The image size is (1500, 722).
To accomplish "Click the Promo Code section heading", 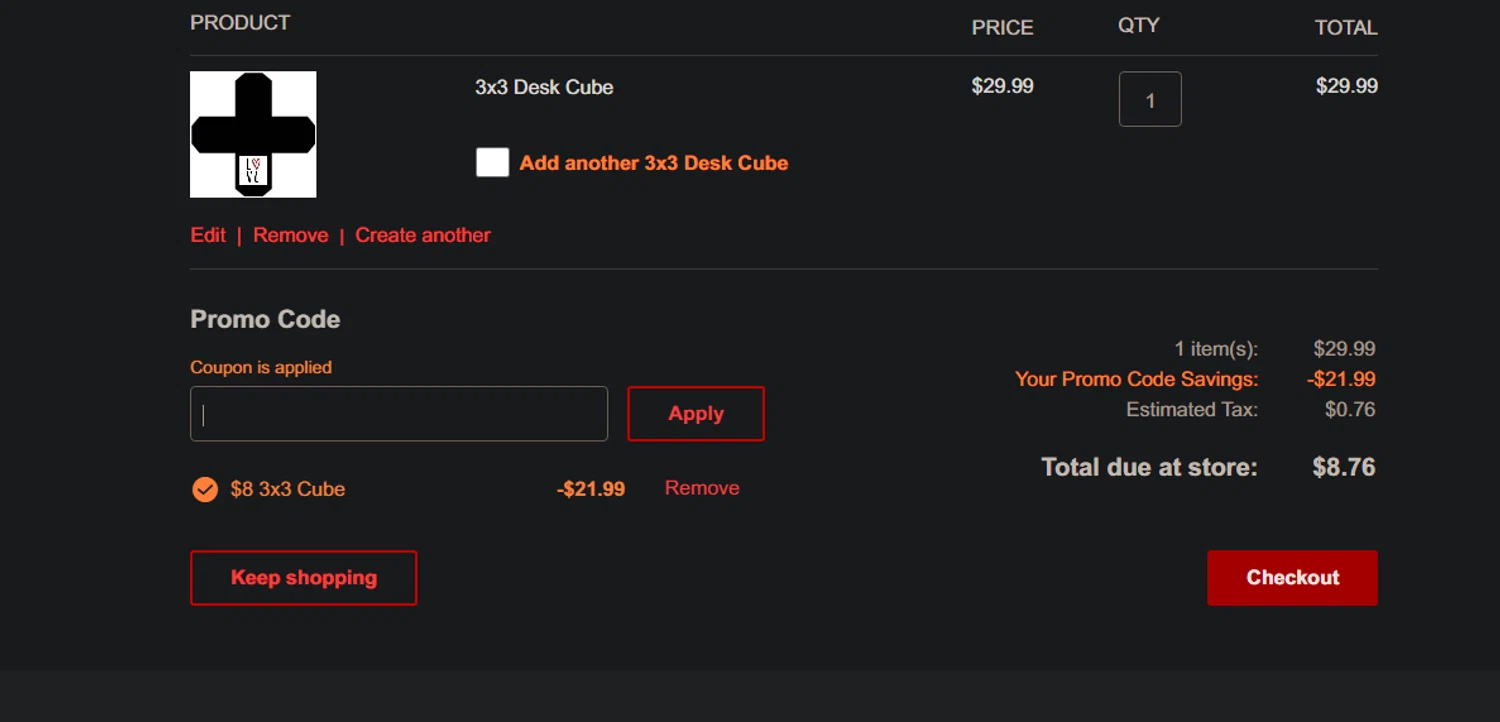I will [x=265, y=319].
